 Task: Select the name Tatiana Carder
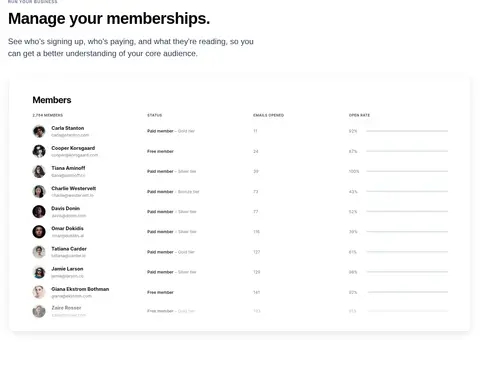point(69,249)
